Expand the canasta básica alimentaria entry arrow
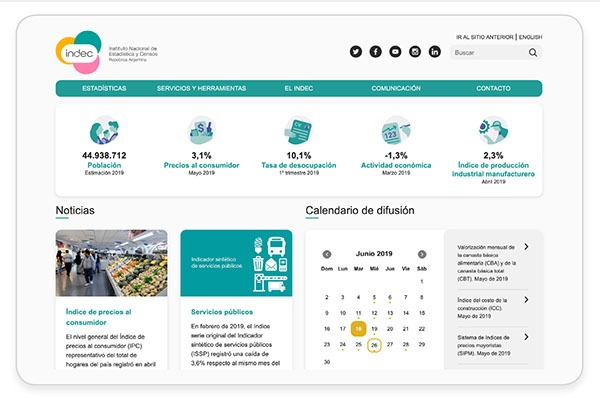Viewport: 600px width, 398px height. click(x=527, y=246)
